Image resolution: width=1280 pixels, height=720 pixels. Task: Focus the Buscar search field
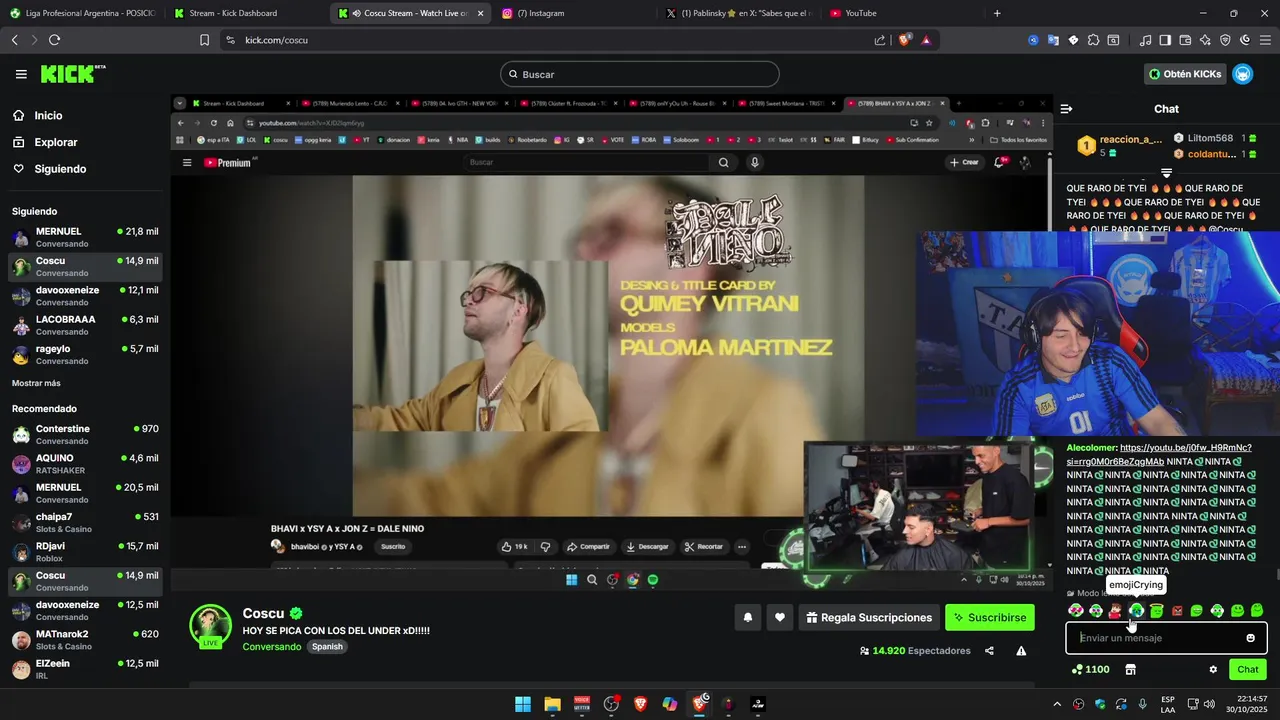click(640, 74)
